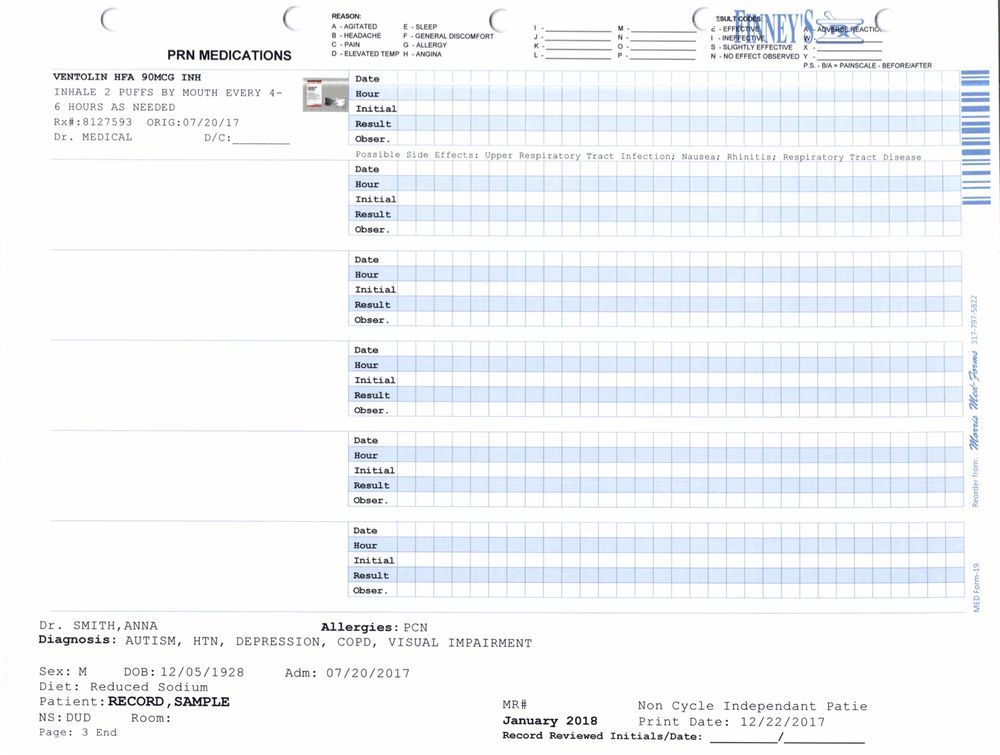Click the NS: DUD entry
Viewport: 1000px width, 755px height.
tap(65, 717)
